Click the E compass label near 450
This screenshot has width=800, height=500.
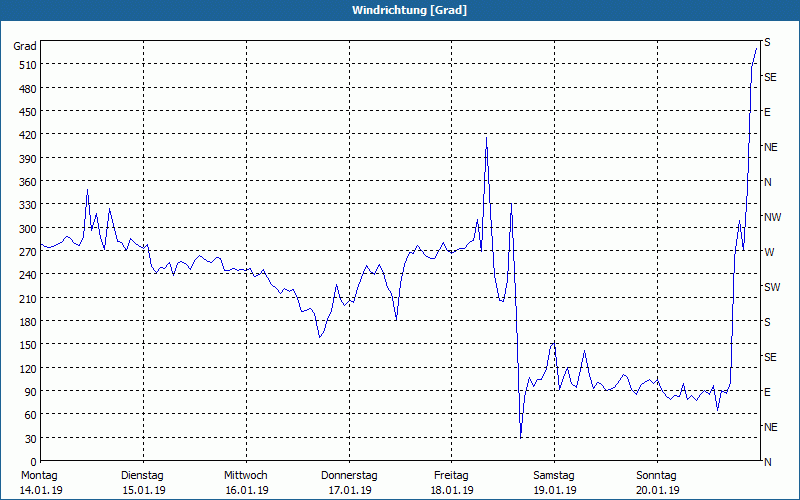767,112
